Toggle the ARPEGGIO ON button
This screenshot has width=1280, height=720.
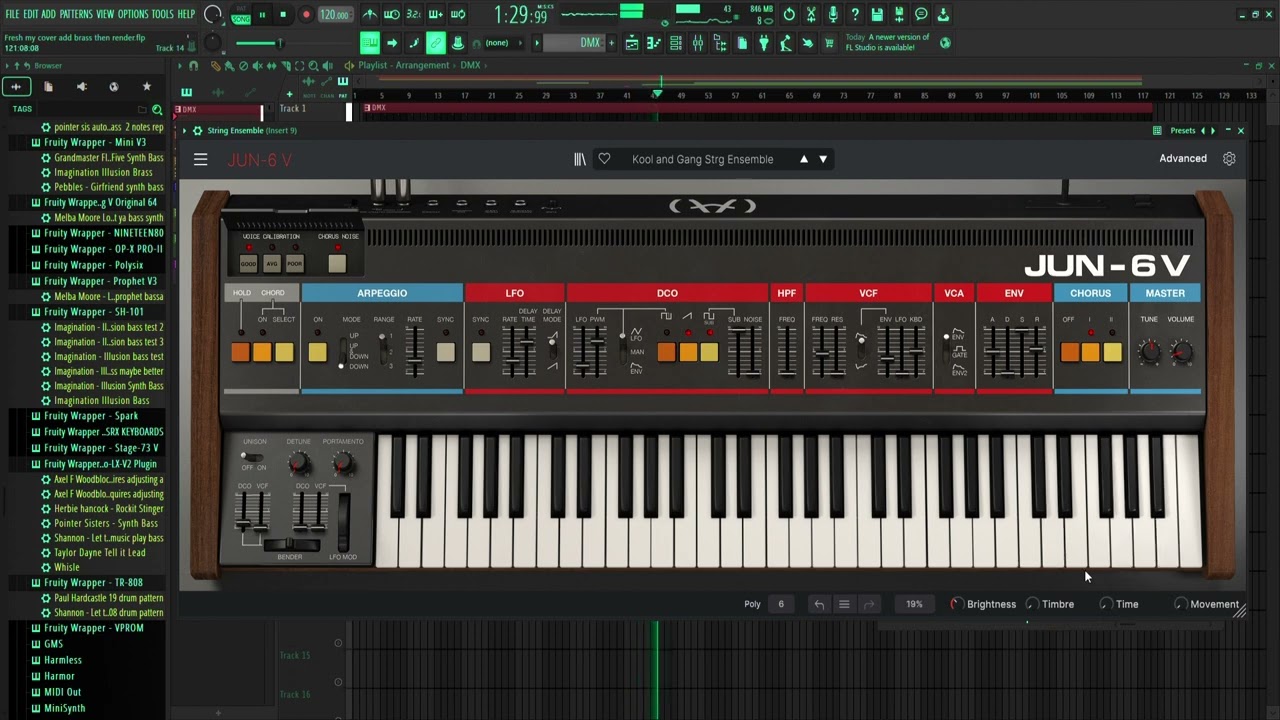pos(317,352)
